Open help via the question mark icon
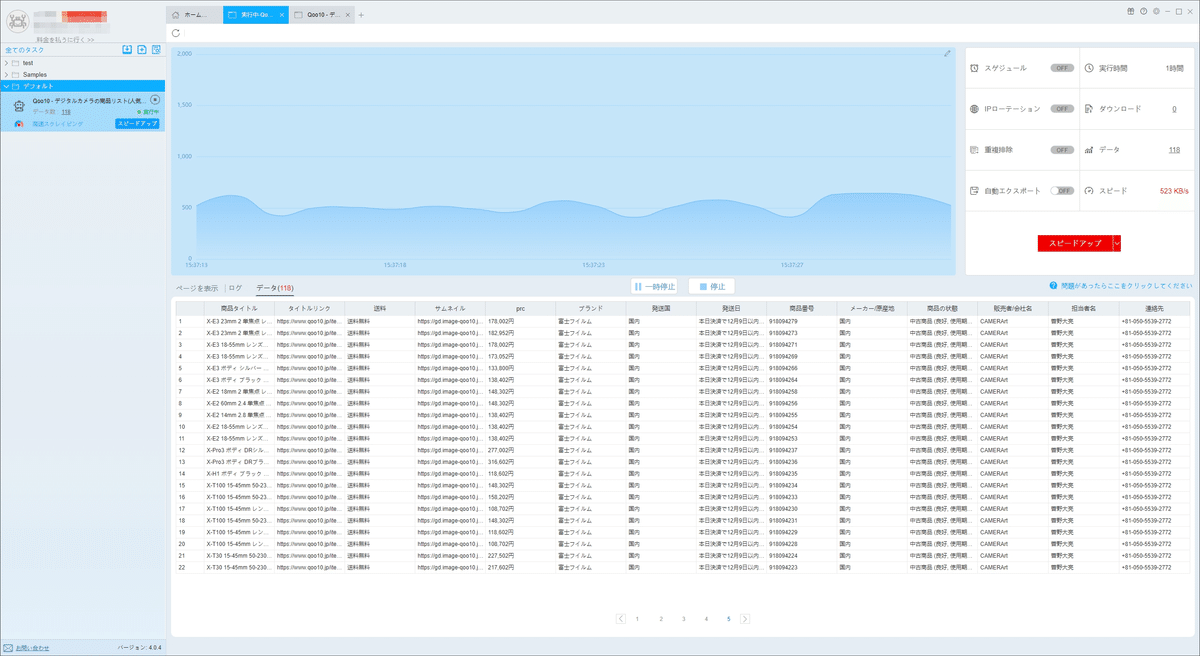The image size is (1200, 656). [x=1143, y=10]
